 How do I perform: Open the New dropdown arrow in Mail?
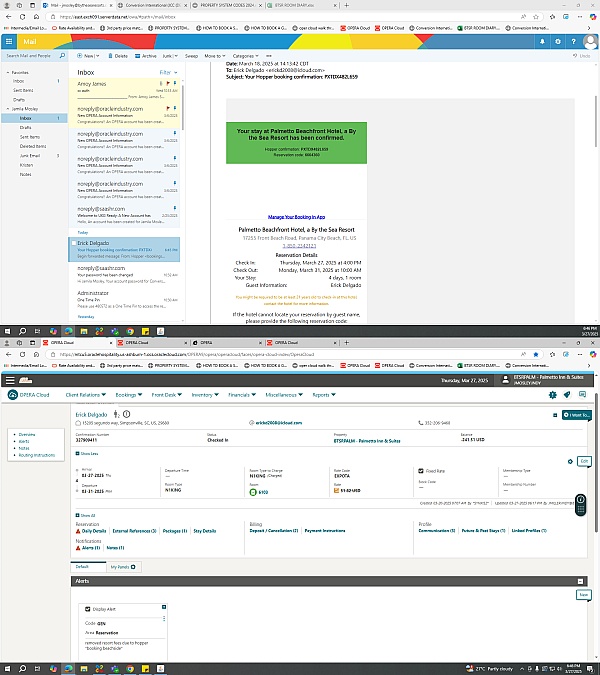pyautogui.click(x=98, y=56)
